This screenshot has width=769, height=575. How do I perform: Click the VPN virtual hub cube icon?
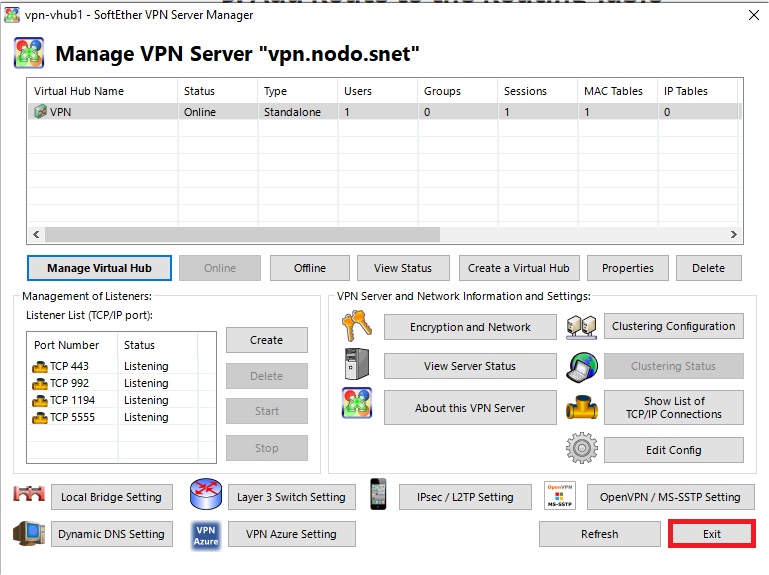tap(40, 112)
